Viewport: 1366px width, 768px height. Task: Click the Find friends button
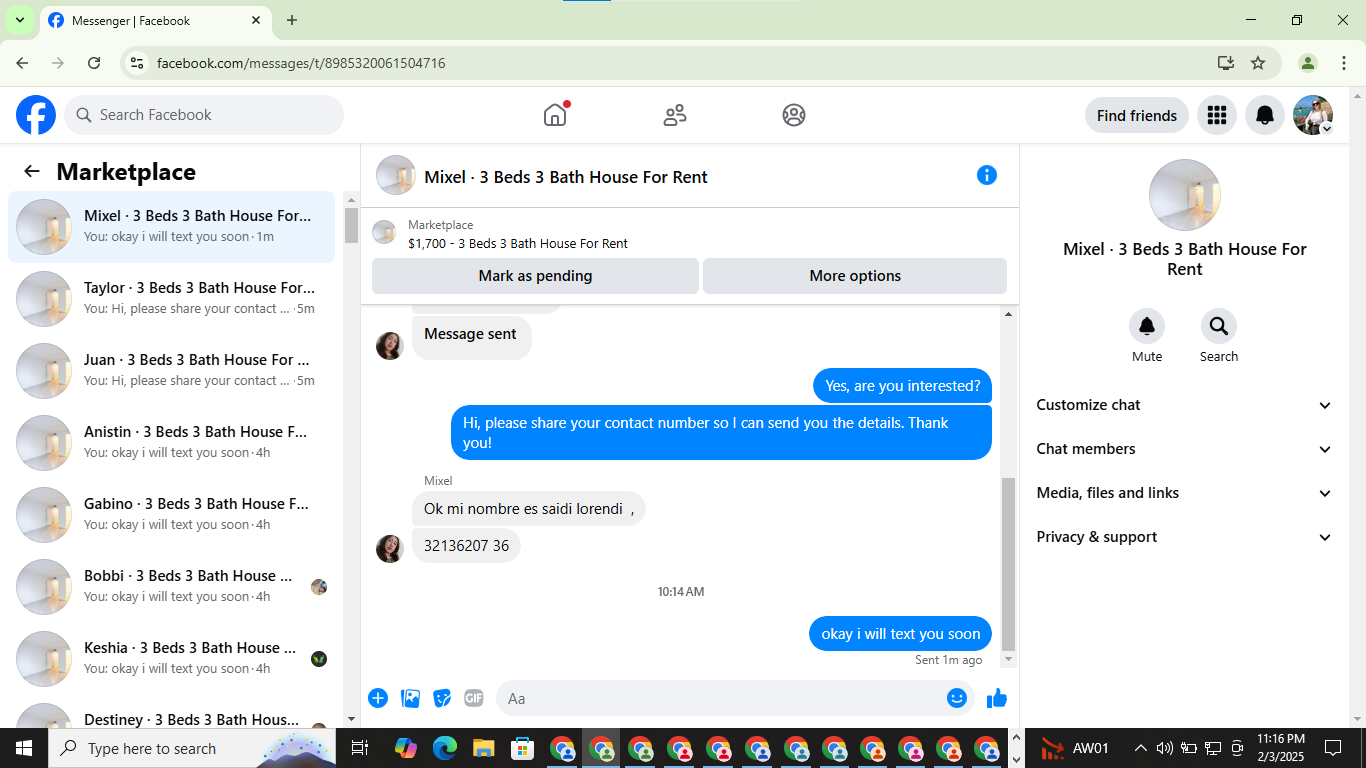point(1137,115)
